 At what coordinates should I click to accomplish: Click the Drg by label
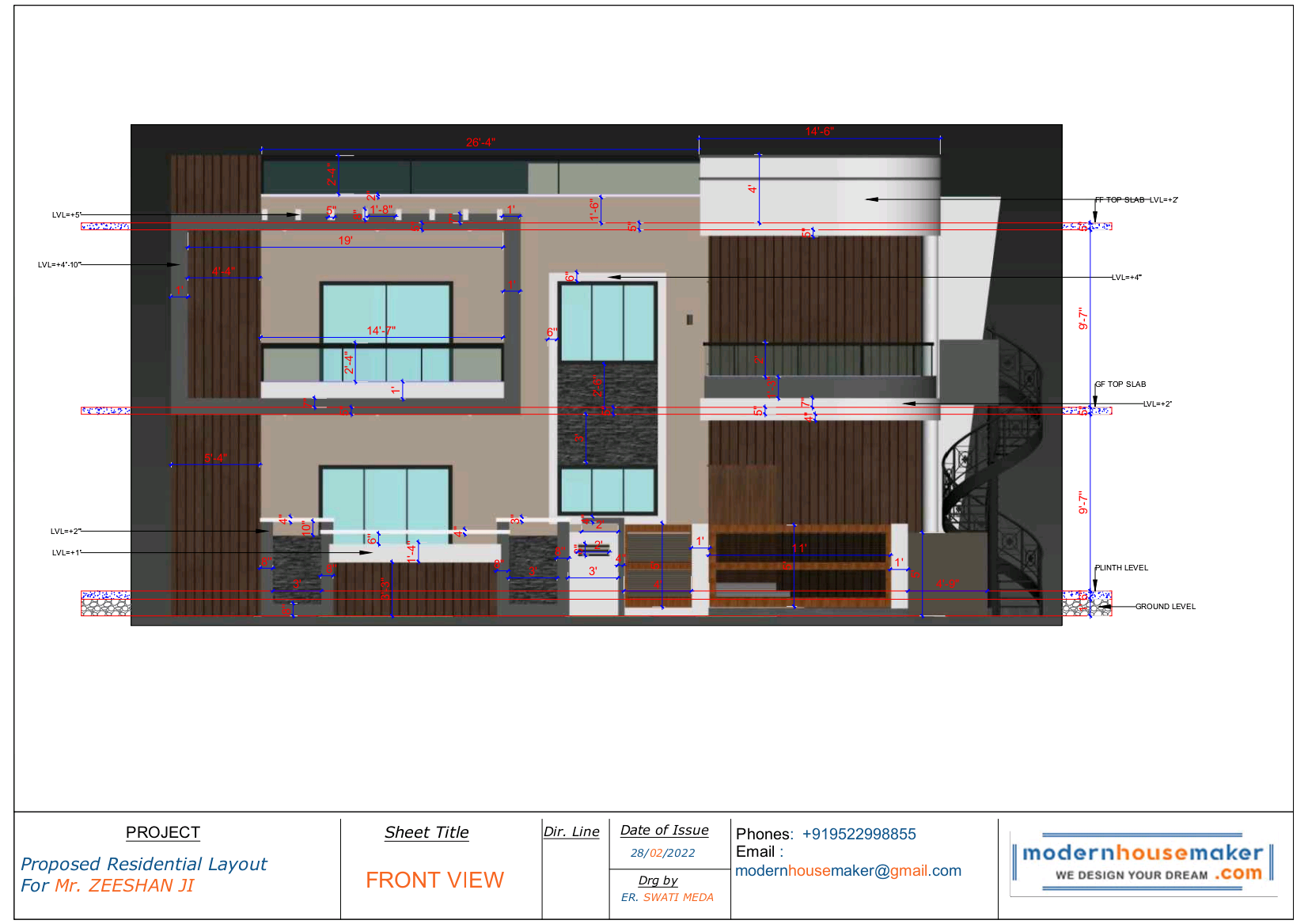tap(658, 880)
